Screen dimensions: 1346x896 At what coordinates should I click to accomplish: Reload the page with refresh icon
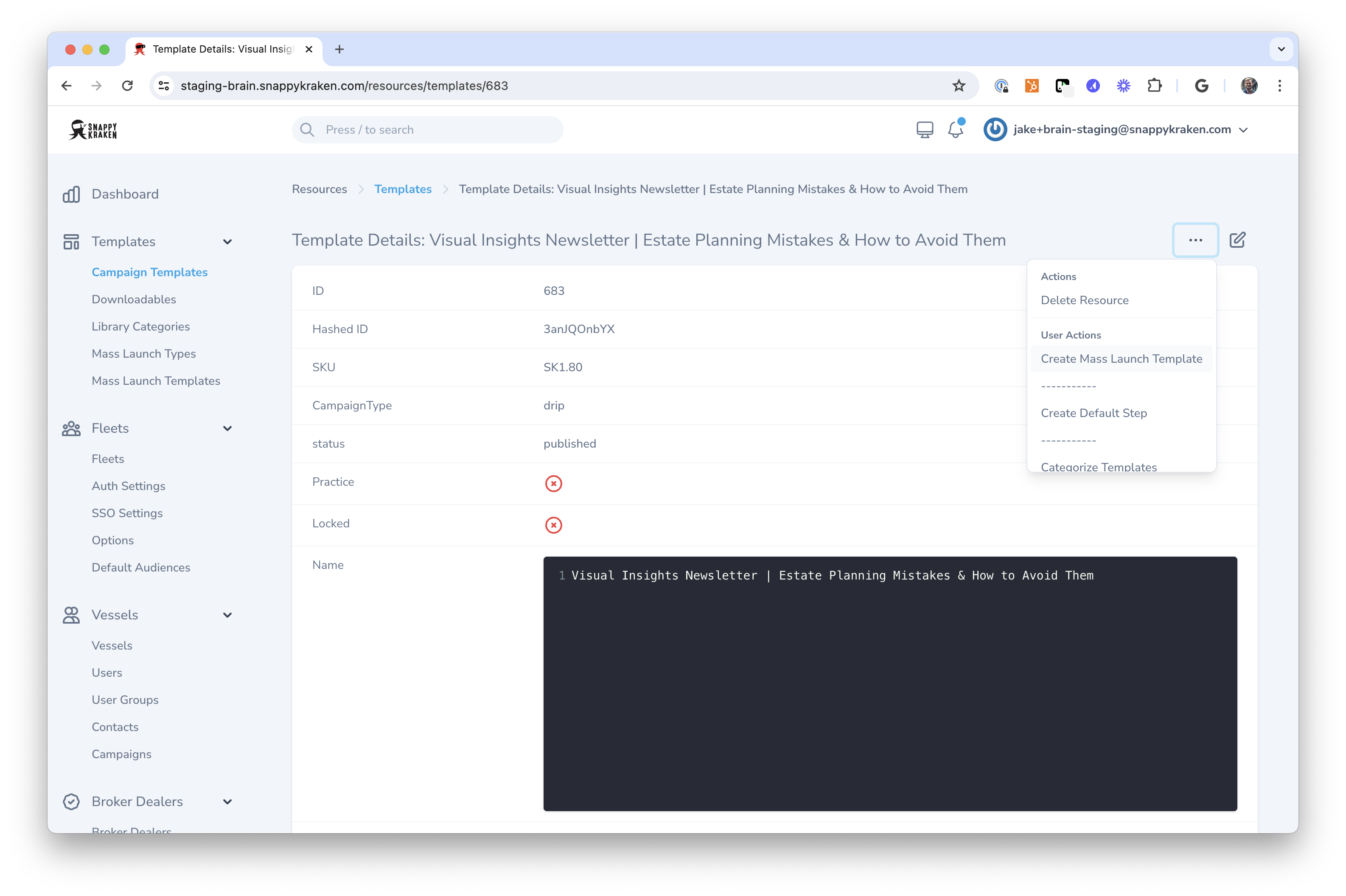pyautogui.click(x=127, y=86)
